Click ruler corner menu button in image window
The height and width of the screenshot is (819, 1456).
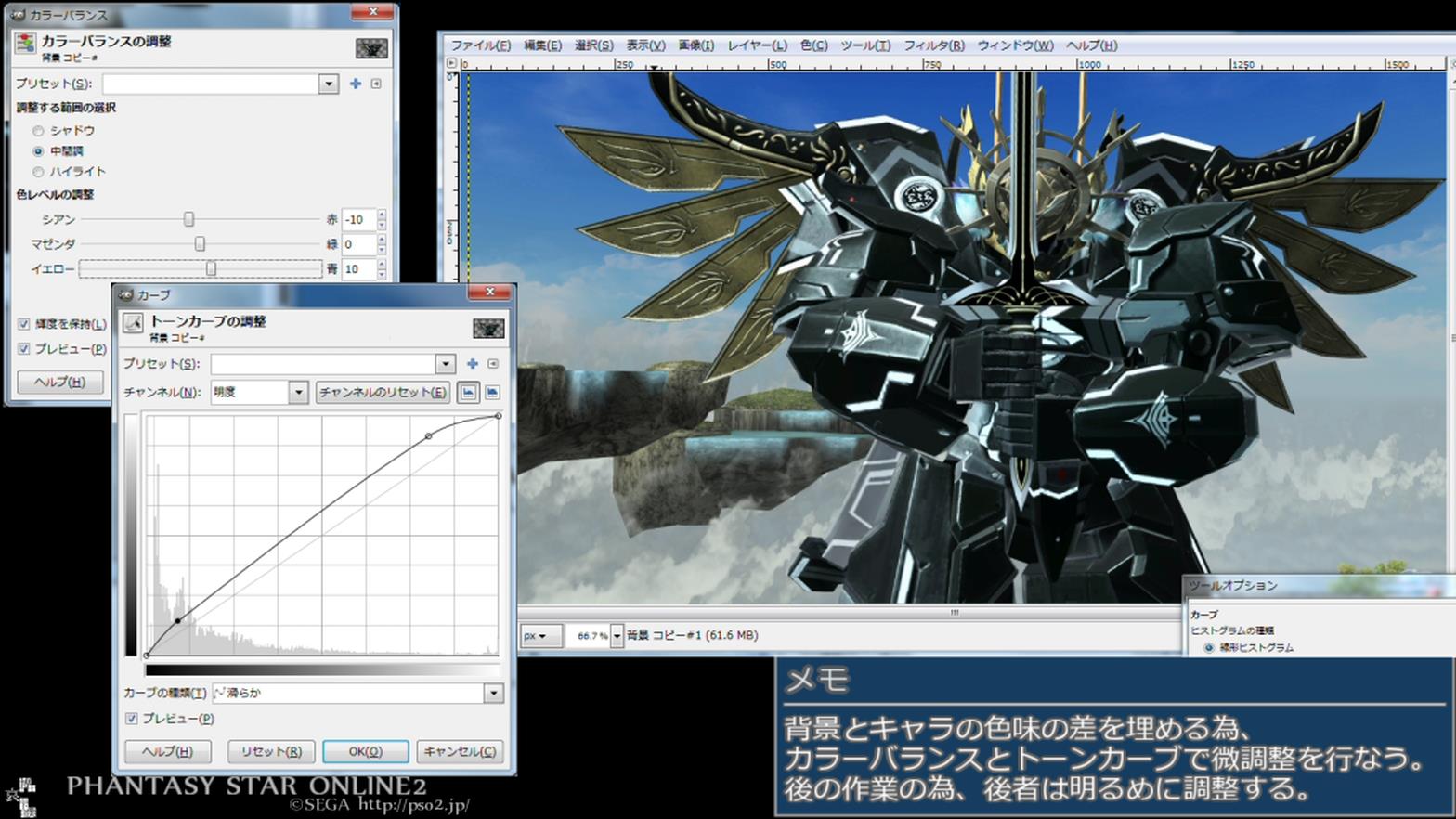(x=452, y=63)
